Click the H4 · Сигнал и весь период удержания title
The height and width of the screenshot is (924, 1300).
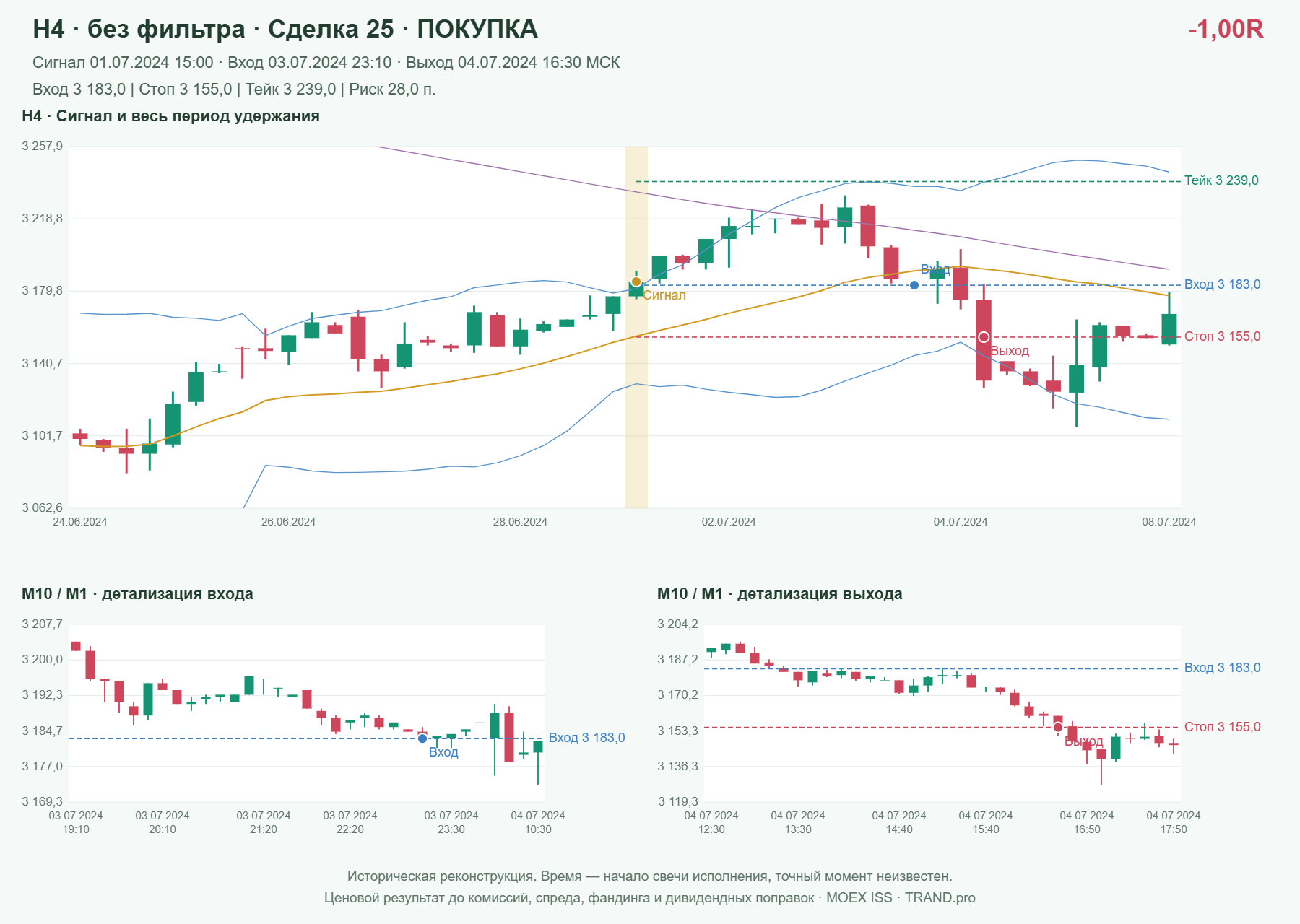(x=170, y=116)
